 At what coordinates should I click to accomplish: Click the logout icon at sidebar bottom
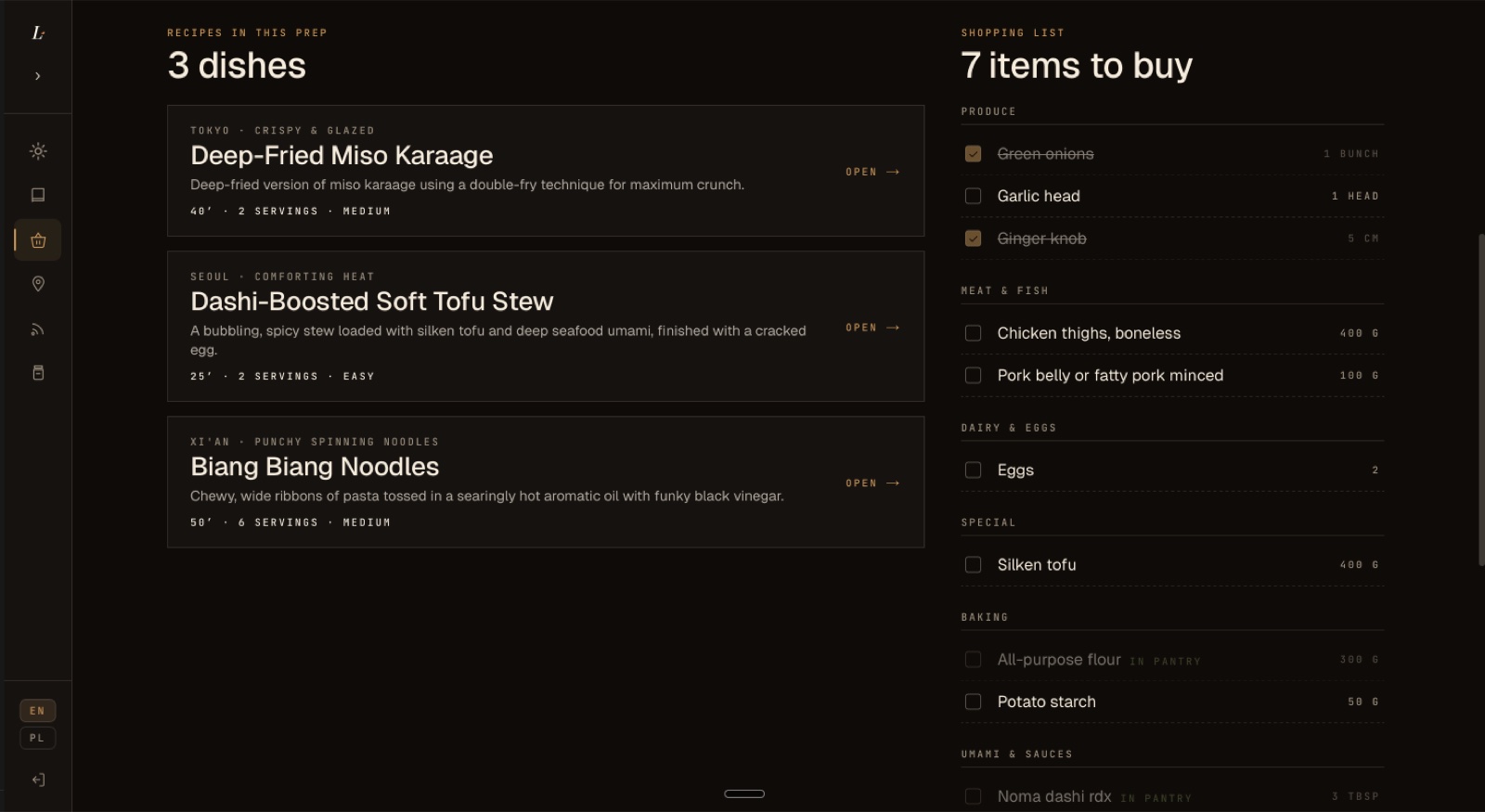(x=38, y=780)
